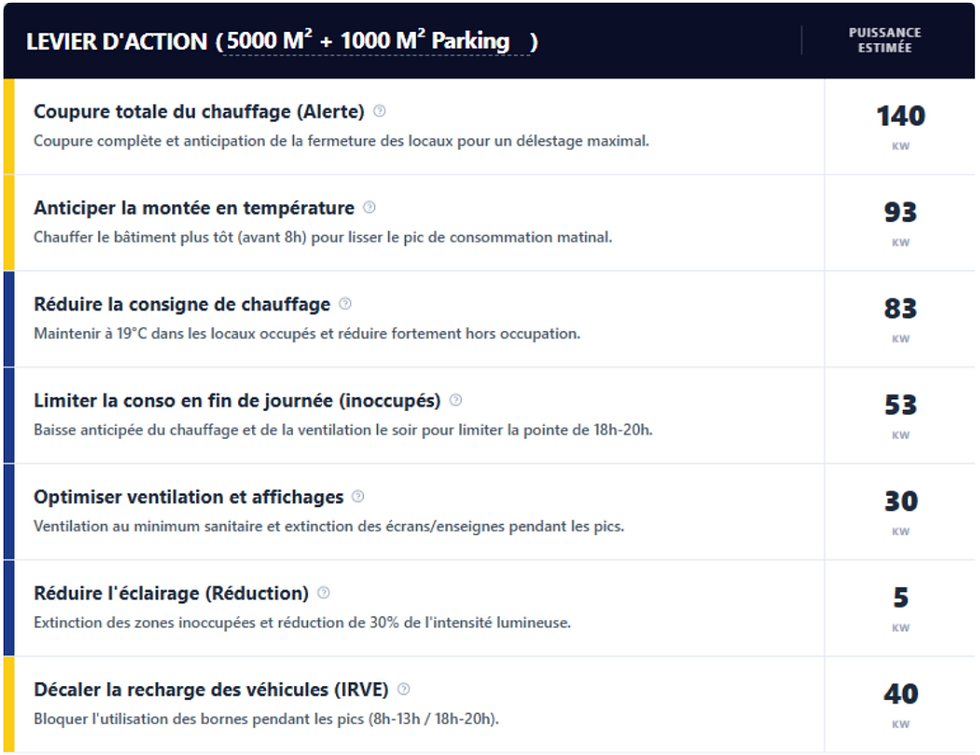Click the dark blue bar beside Réduire la consigne de chauffage

pyautogui.click(x=8, y=318)
